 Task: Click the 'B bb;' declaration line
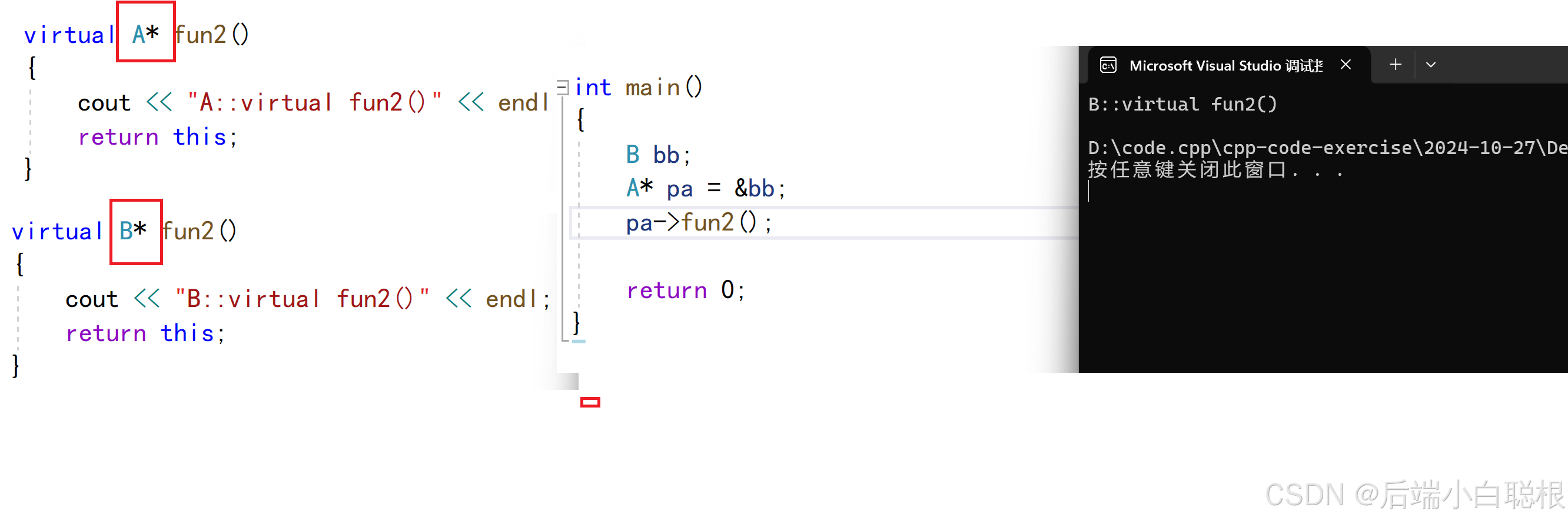point(659,155)
